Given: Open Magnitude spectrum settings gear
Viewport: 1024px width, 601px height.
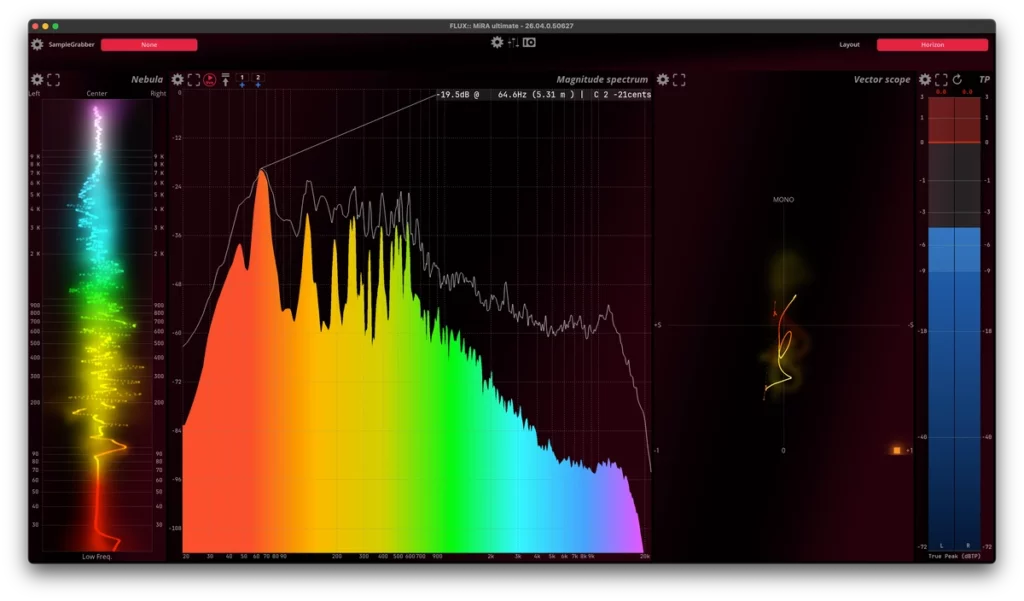Looking at the screenshot, I should (x=178, y=80).
